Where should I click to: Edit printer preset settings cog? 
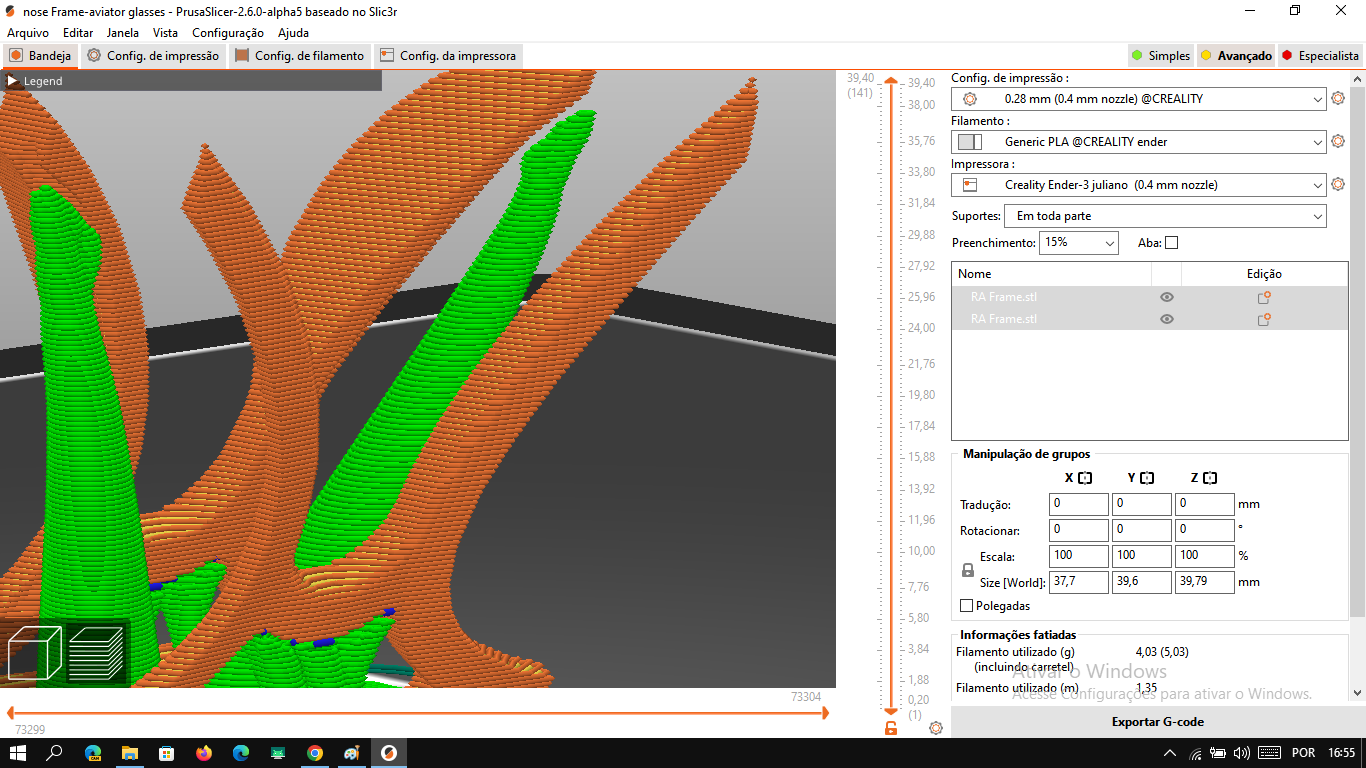(1338, 185)
